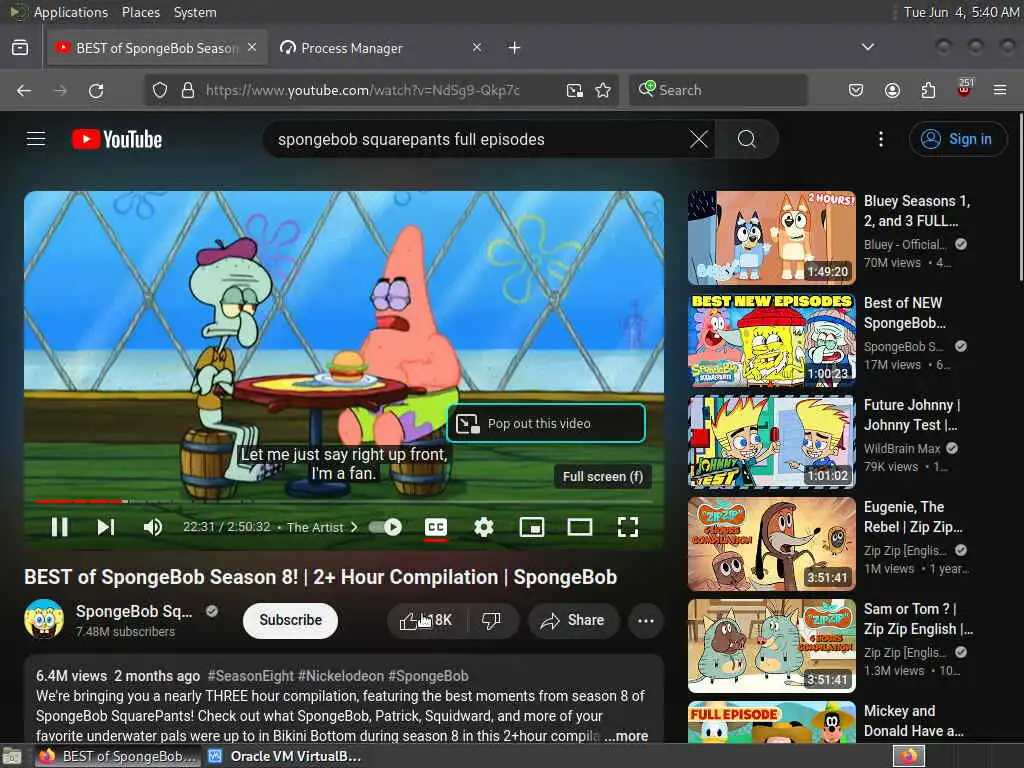Share the video via Share button
The height and width of the screenshot is (768, 1024).
572,620
